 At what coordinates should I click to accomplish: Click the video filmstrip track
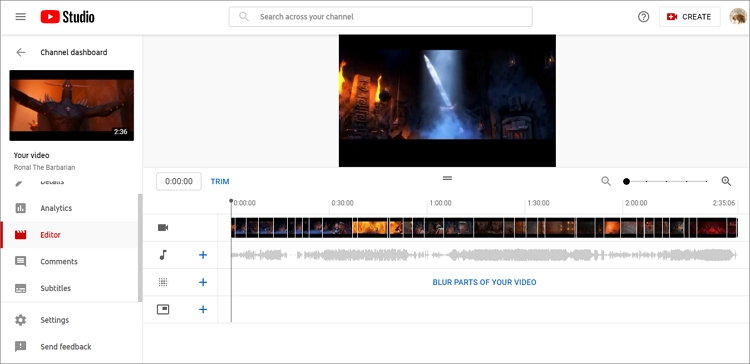[485, 228]
